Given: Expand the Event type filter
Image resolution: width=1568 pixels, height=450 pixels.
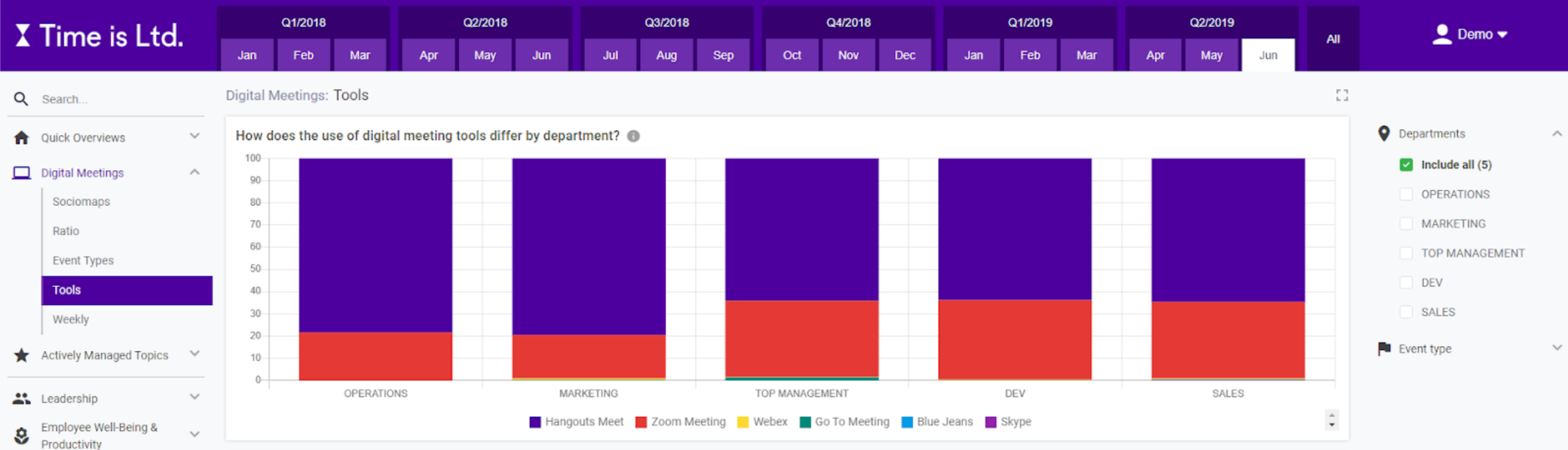Looking at the screenshot, I should point(1557,348).
